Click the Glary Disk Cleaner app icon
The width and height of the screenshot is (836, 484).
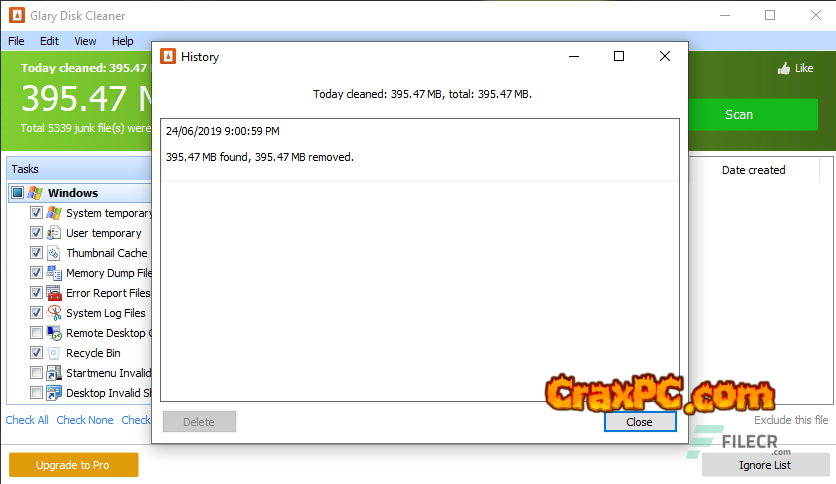[x=17, y=15]
